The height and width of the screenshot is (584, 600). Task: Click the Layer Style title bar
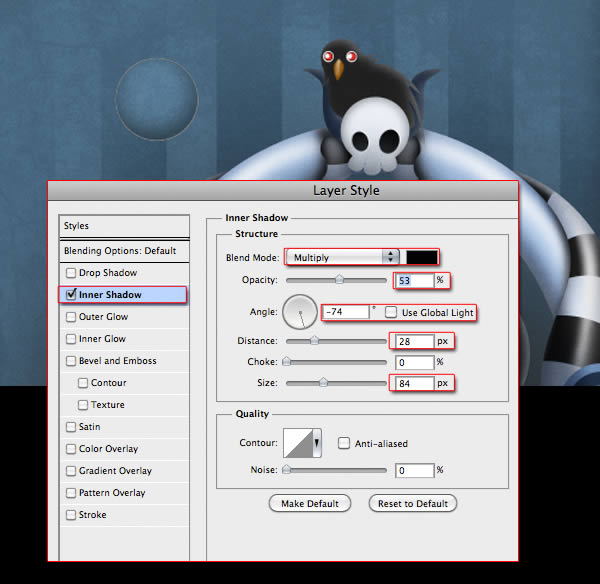[283, 190]
